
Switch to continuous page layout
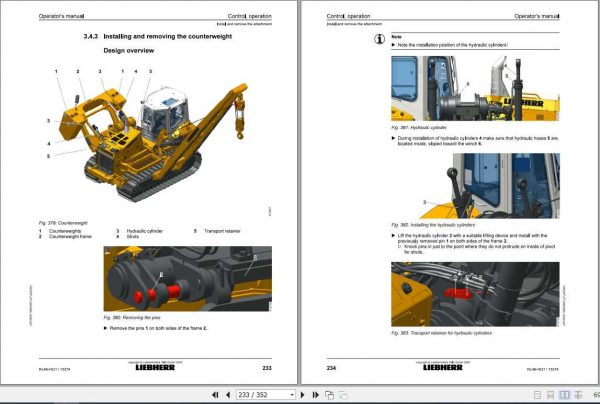point(551,395)
